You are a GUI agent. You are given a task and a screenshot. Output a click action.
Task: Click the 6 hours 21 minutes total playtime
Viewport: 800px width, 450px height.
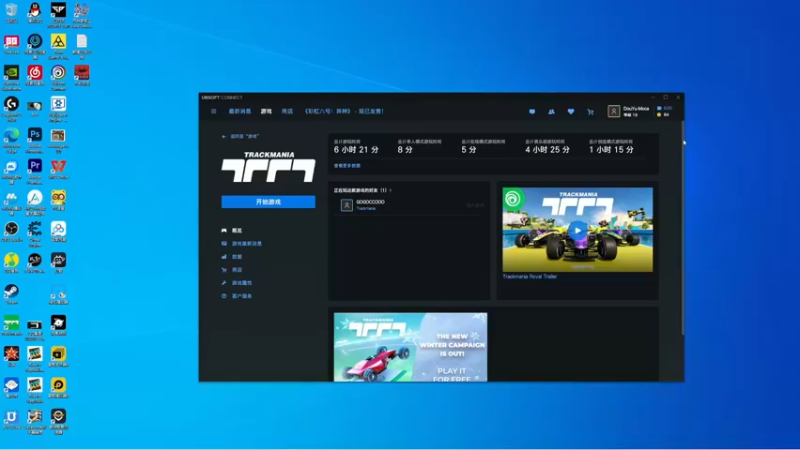(x=356, y=149)
